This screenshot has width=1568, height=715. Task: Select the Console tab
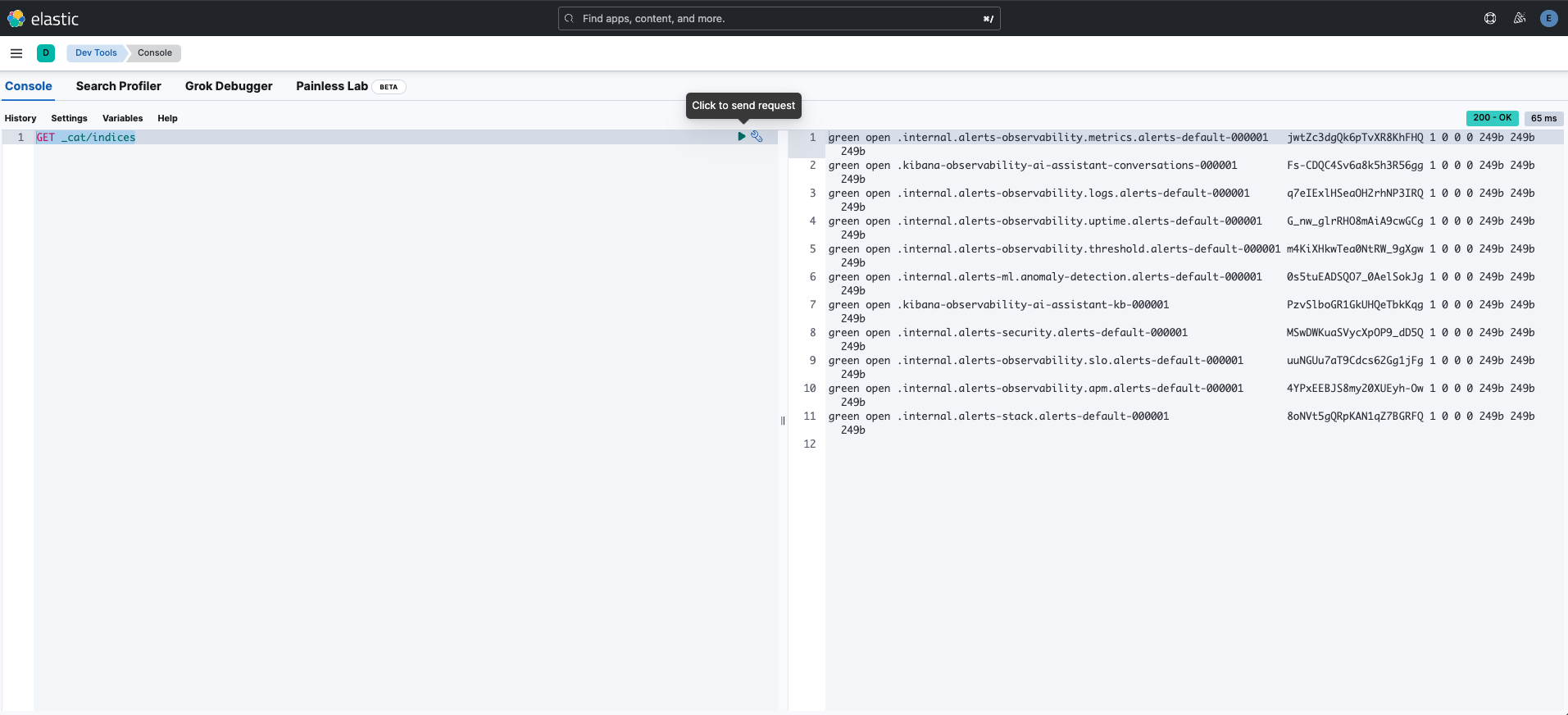(x=29, y=86)
